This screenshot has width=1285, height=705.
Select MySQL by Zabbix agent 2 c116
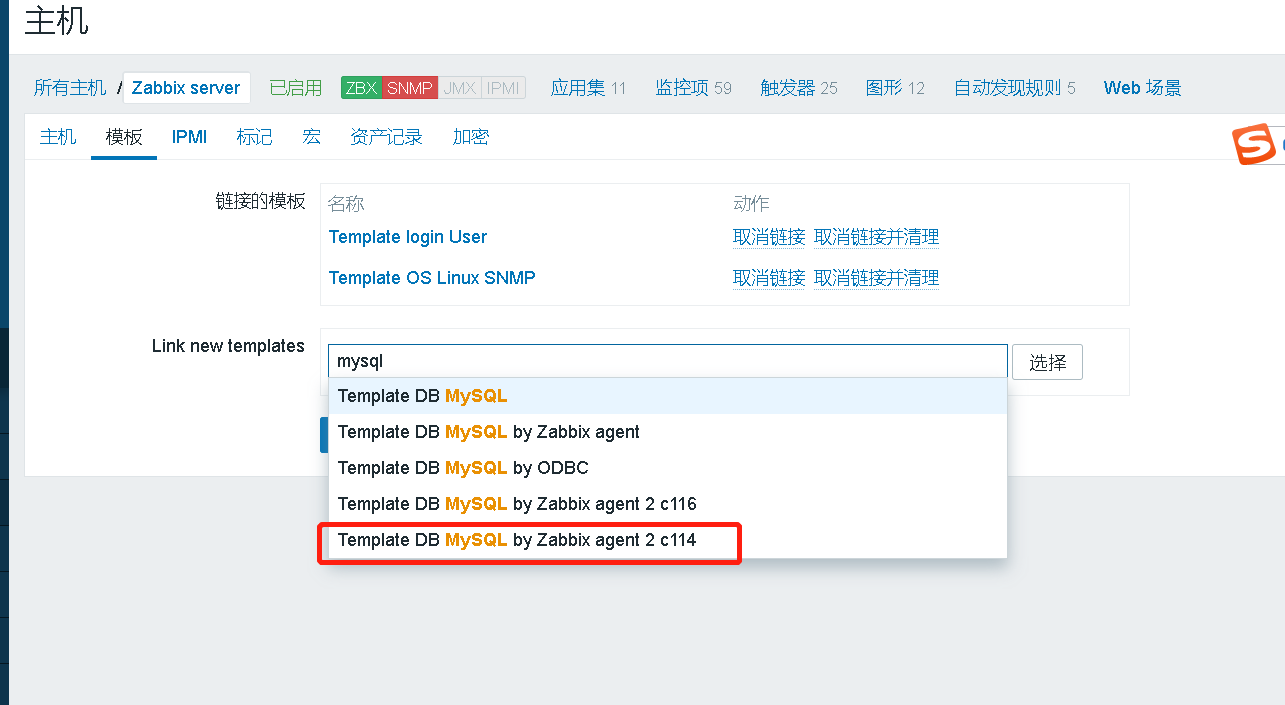click(517, 504)
